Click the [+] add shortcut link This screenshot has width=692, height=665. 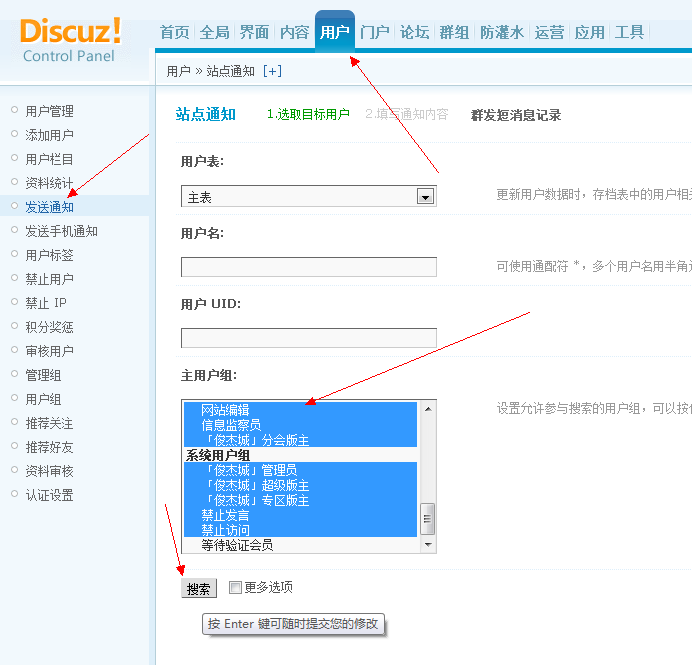pyautogui.click(x=272, y=71)
